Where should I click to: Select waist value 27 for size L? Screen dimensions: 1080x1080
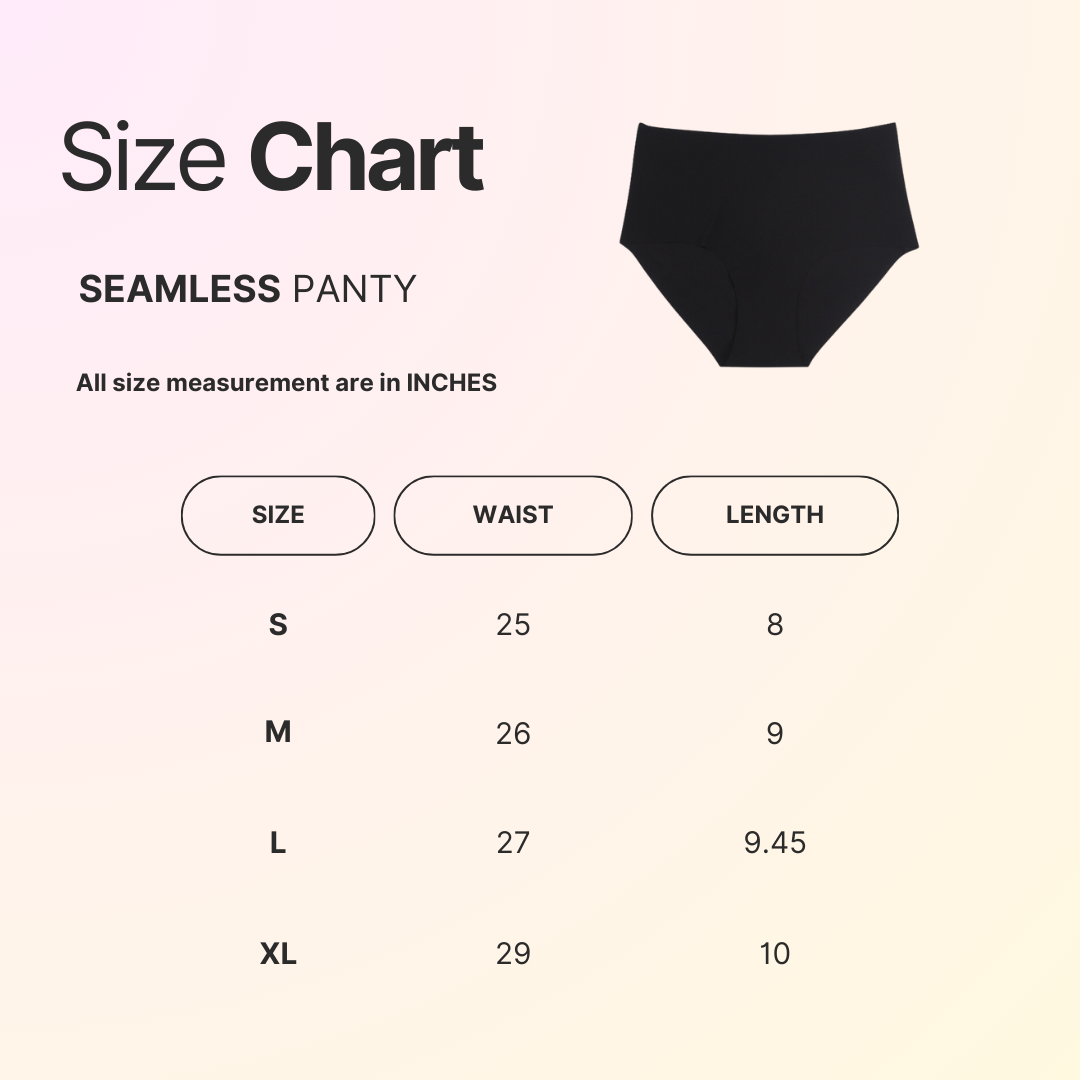coord(513,843)
